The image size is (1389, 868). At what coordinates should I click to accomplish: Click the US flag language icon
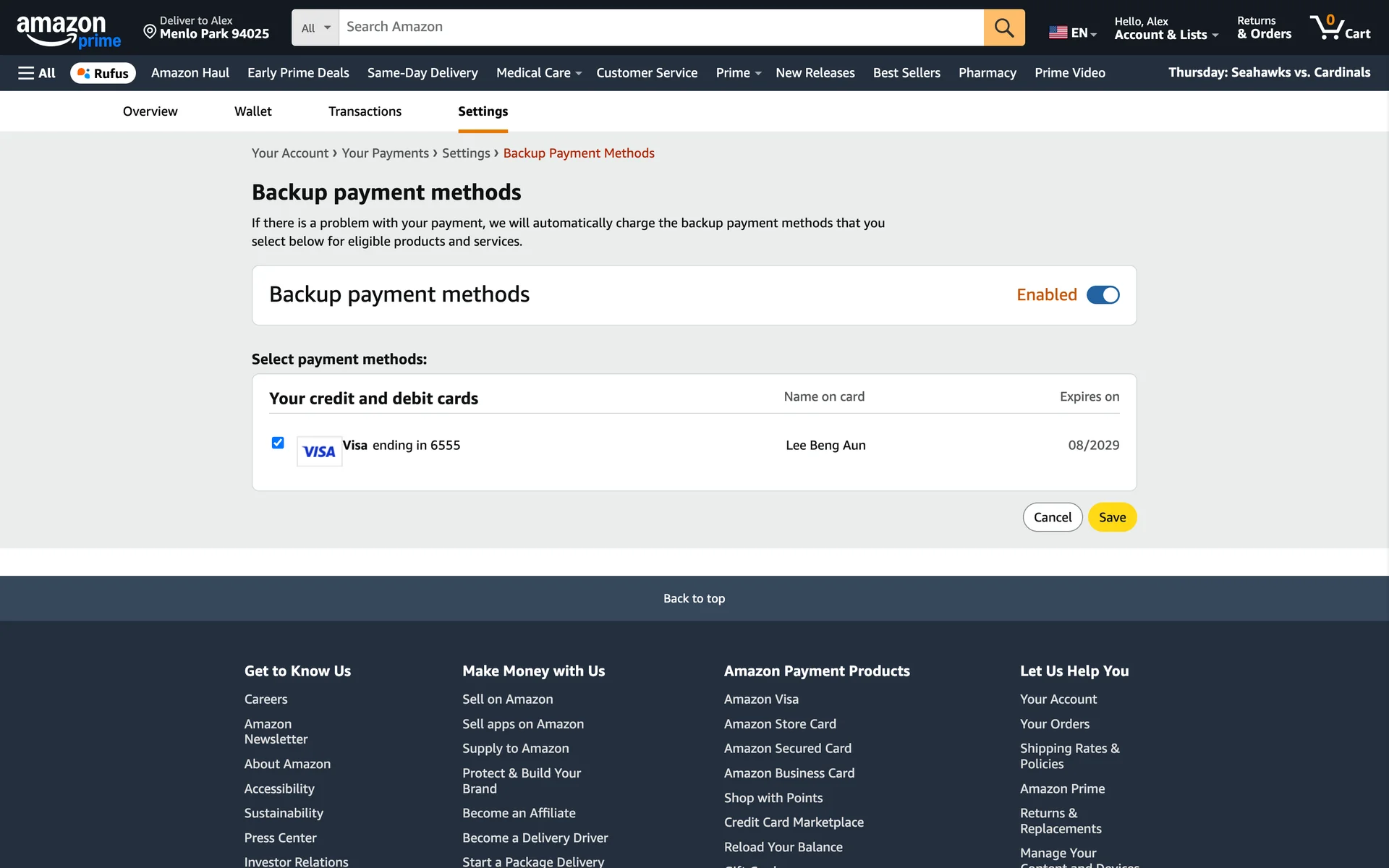1058,33
